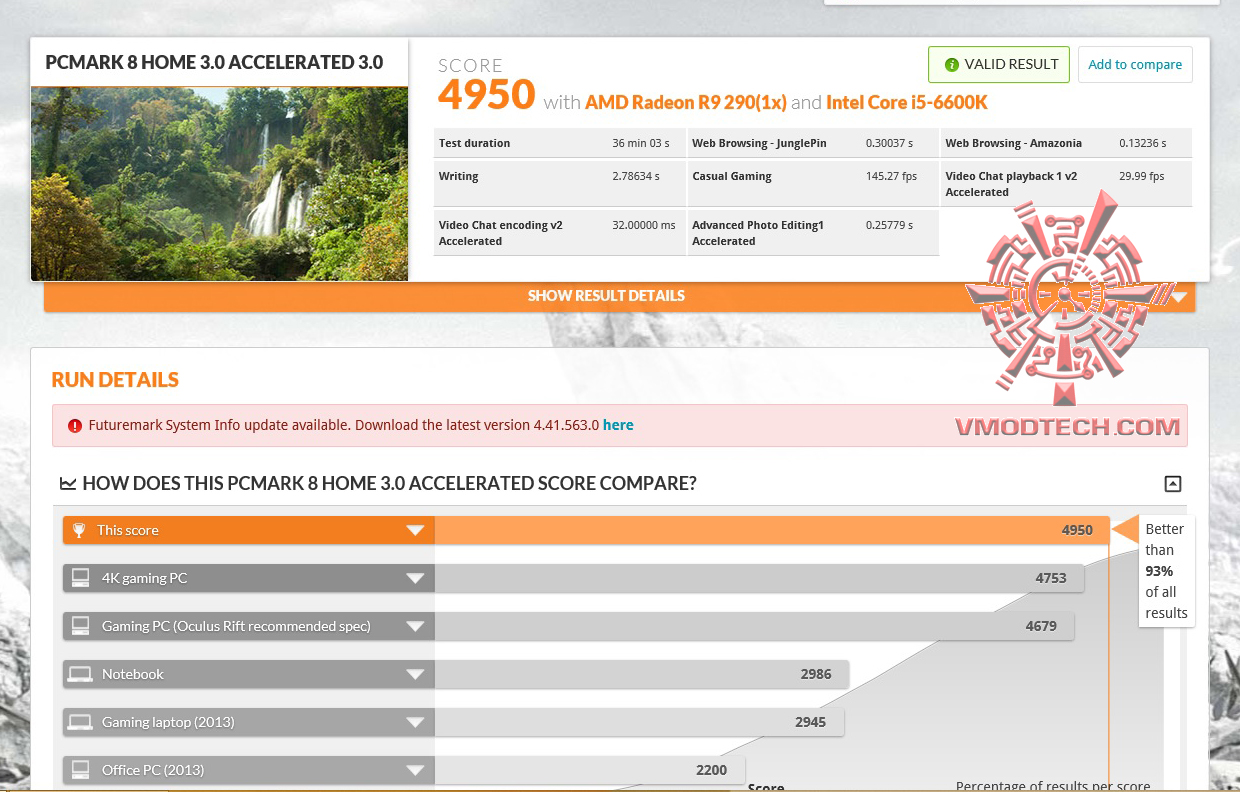The height and width of the screenshot is (792, 1240).
Task: Click the Better than 93% of all results label
Action: coord(1166,571)
